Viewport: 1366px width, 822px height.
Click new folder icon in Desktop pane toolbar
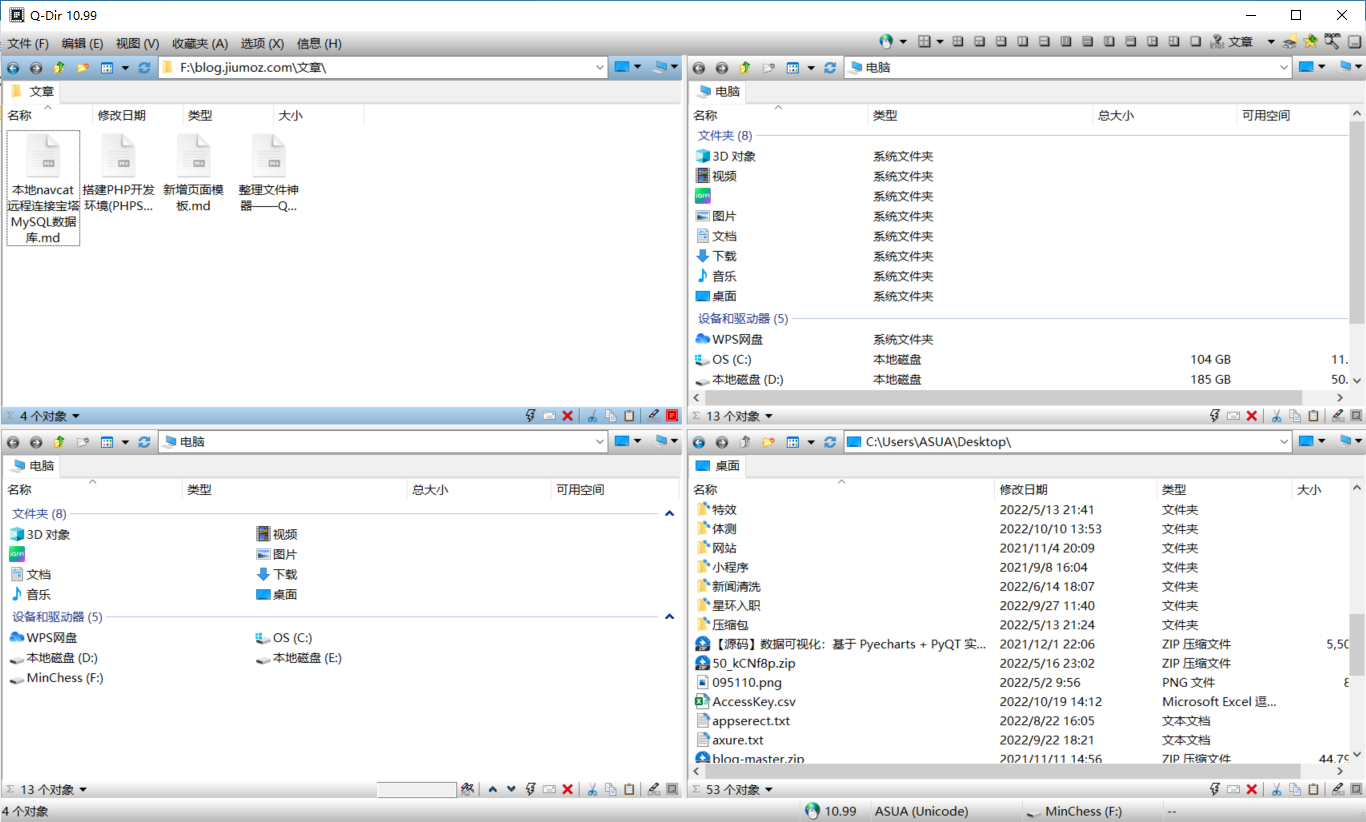[768, 442]
